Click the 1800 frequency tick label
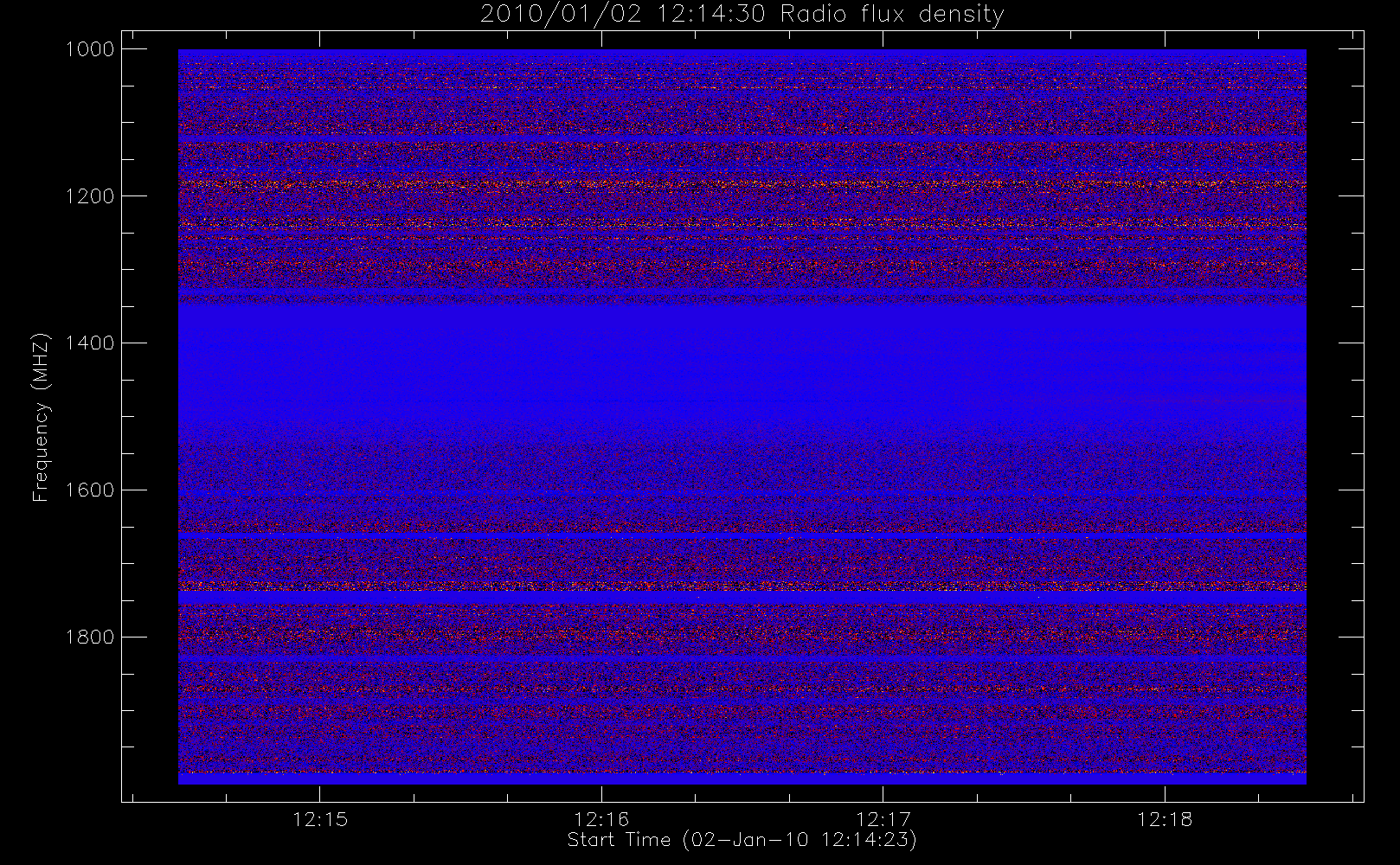Viewport: 1400px width, 865px height. [x=90, y=638]
